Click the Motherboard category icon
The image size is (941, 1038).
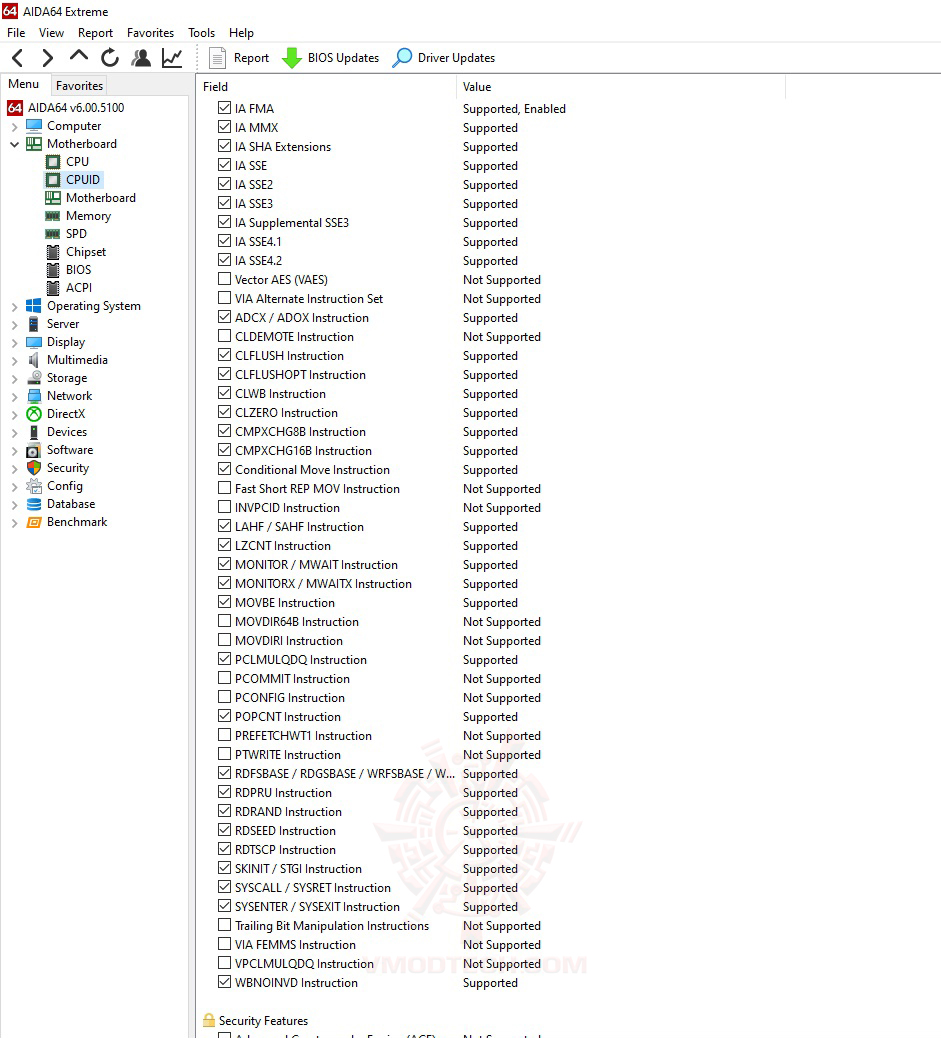34,144
